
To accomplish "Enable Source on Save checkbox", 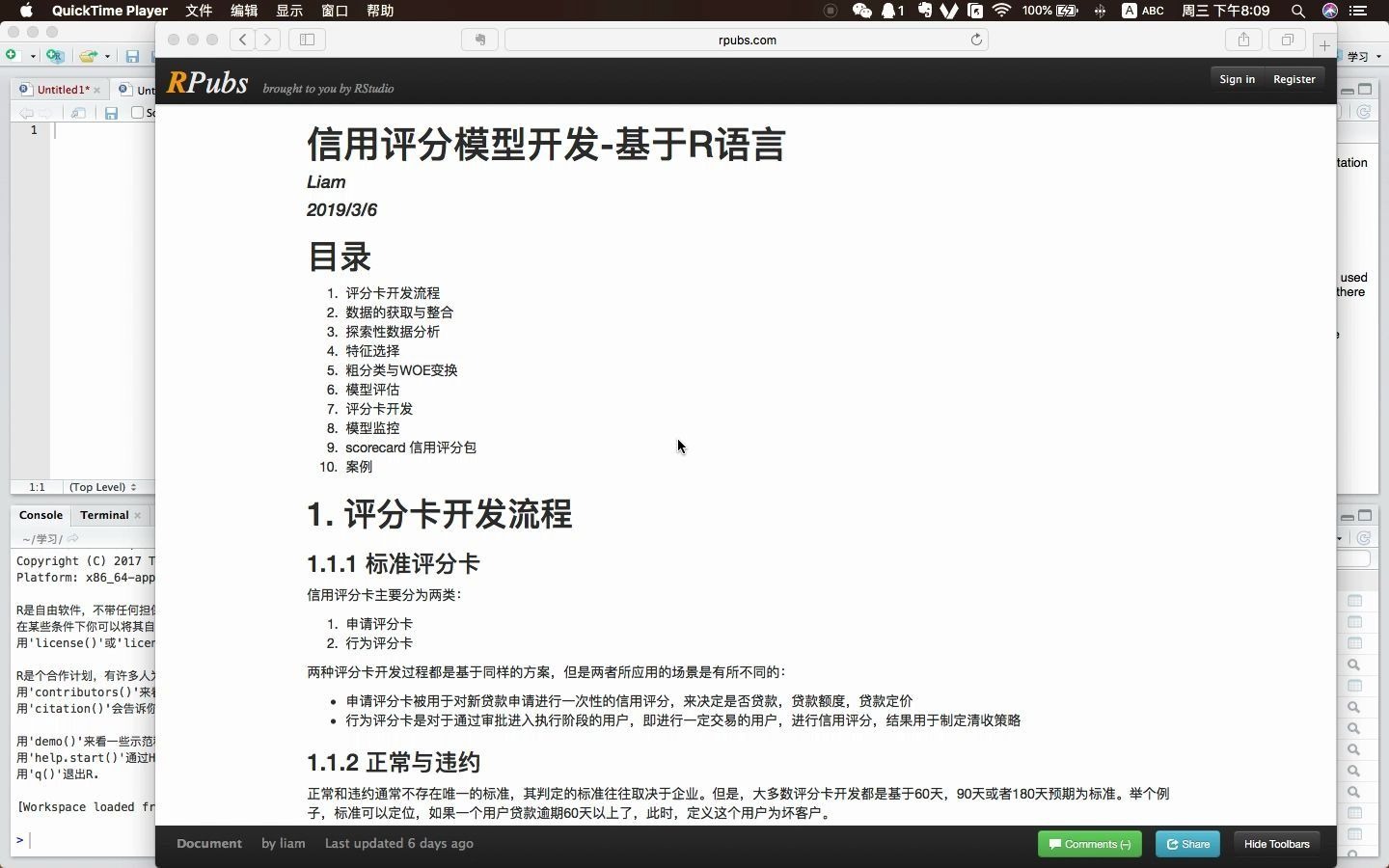I will click(138, 113).
